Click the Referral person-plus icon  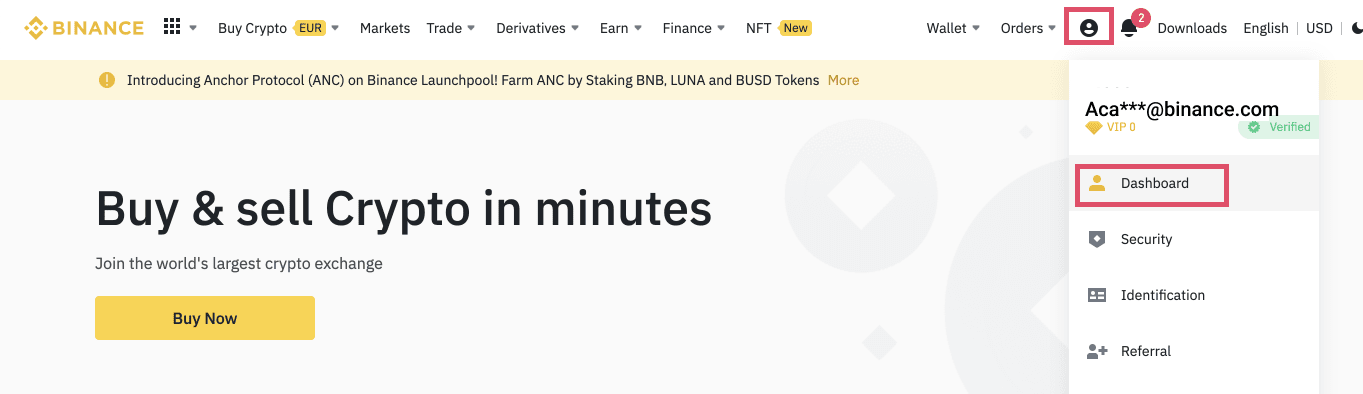[1097, 351]
